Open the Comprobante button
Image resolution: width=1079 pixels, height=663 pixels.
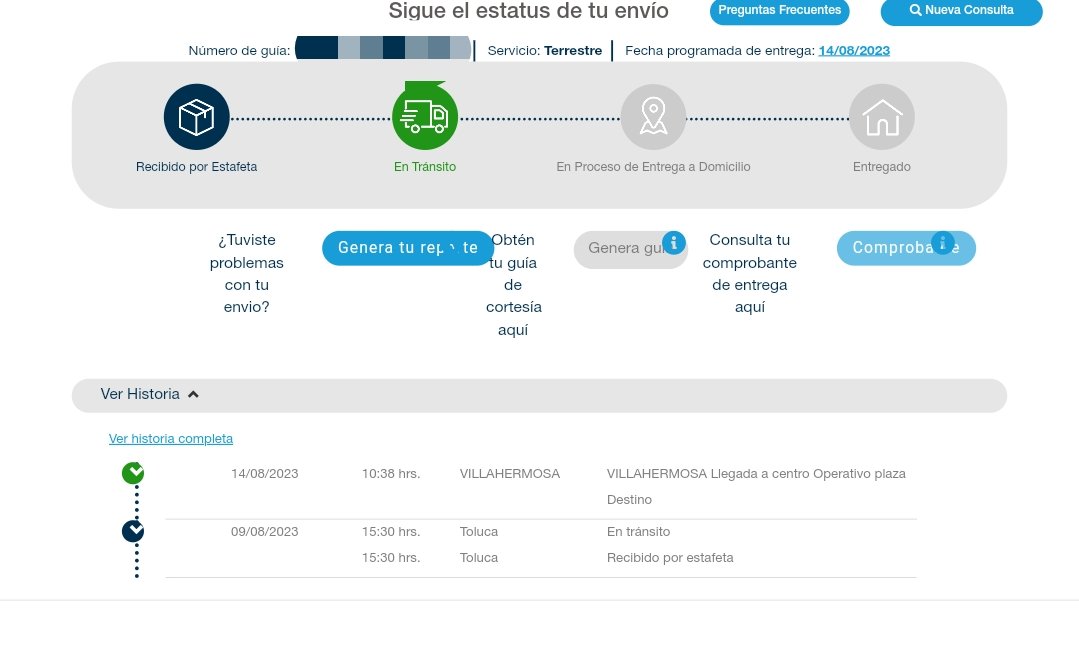[906, 248]
